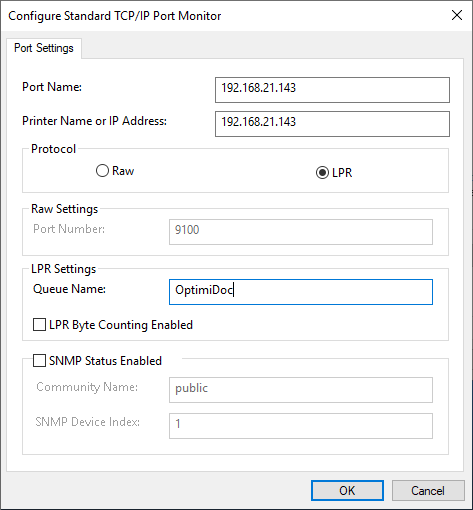
Task: Toggle the SNMP Status Enabled checkbox
Action: [x=39, y=361]
